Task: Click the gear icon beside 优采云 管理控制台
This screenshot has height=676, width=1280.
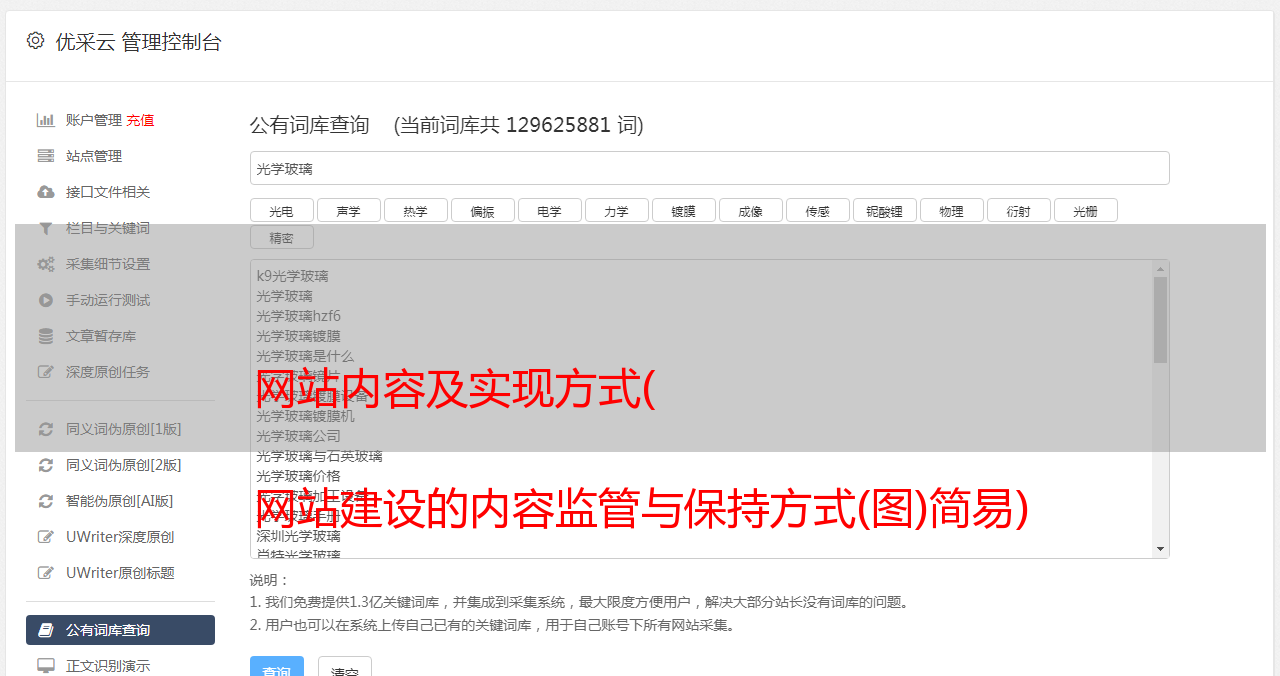Action: tap(36, 41)
